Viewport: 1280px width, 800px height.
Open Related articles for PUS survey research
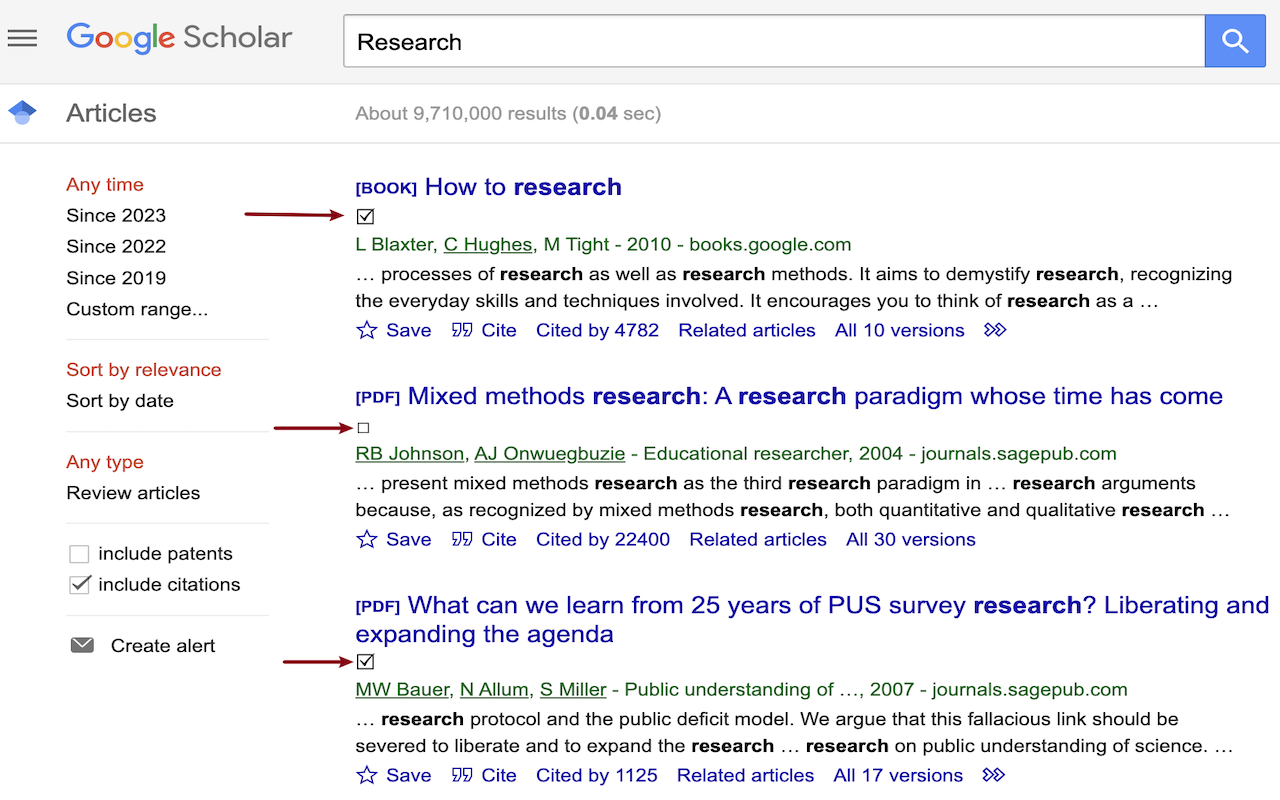(746, 775)
